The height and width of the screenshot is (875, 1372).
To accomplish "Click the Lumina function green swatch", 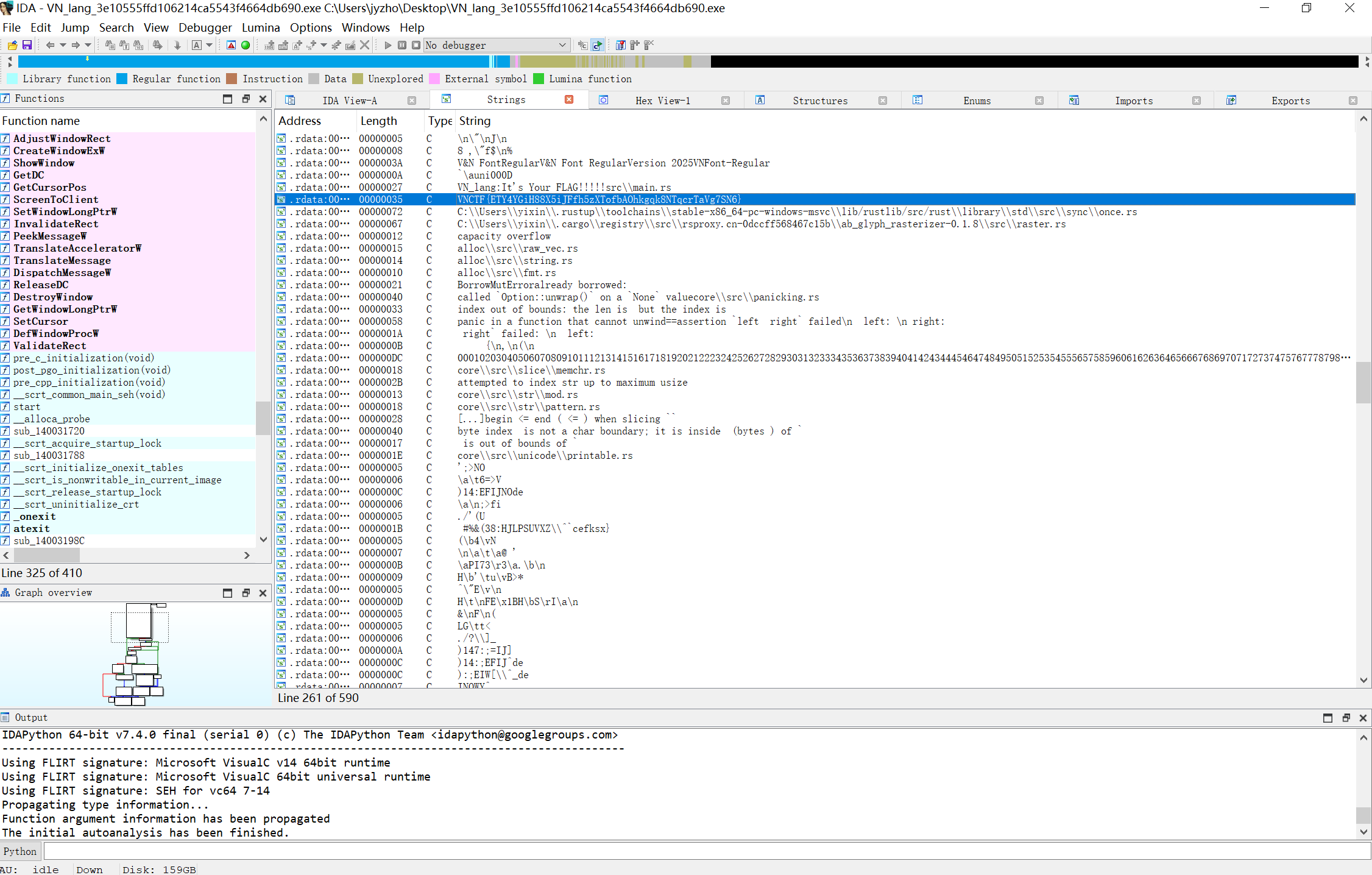I will [539, 79].
